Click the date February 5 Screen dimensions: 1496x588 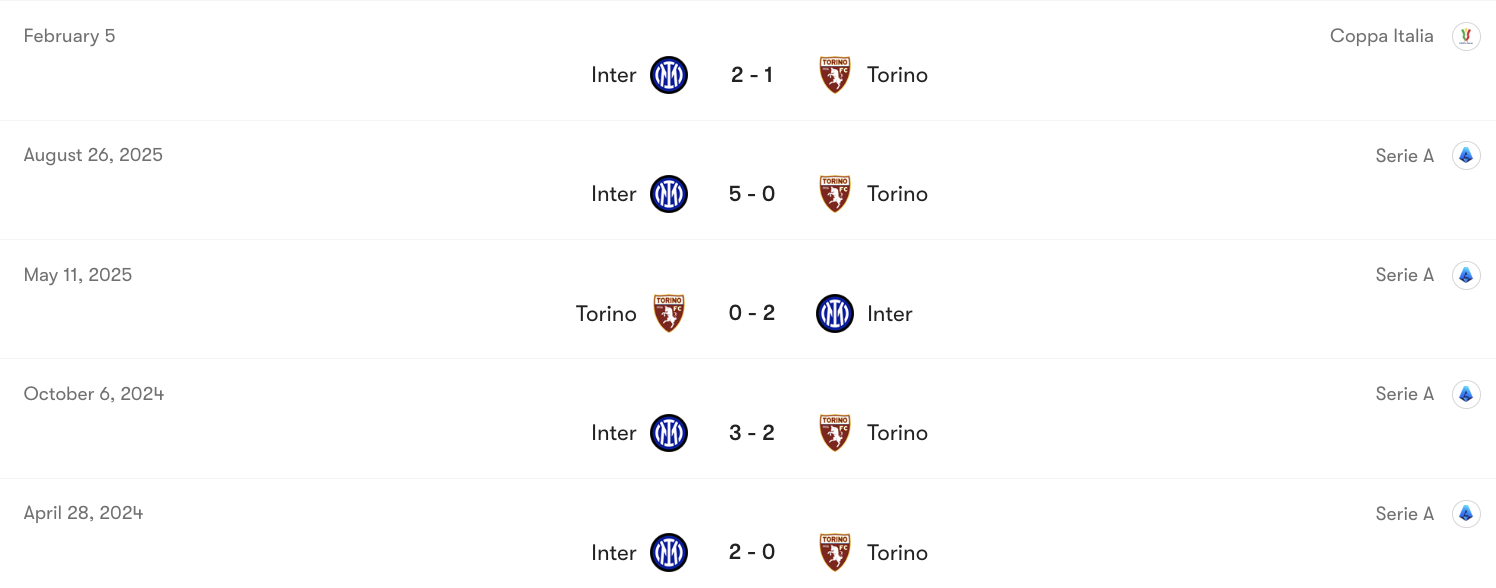click(x=69, y=35)
